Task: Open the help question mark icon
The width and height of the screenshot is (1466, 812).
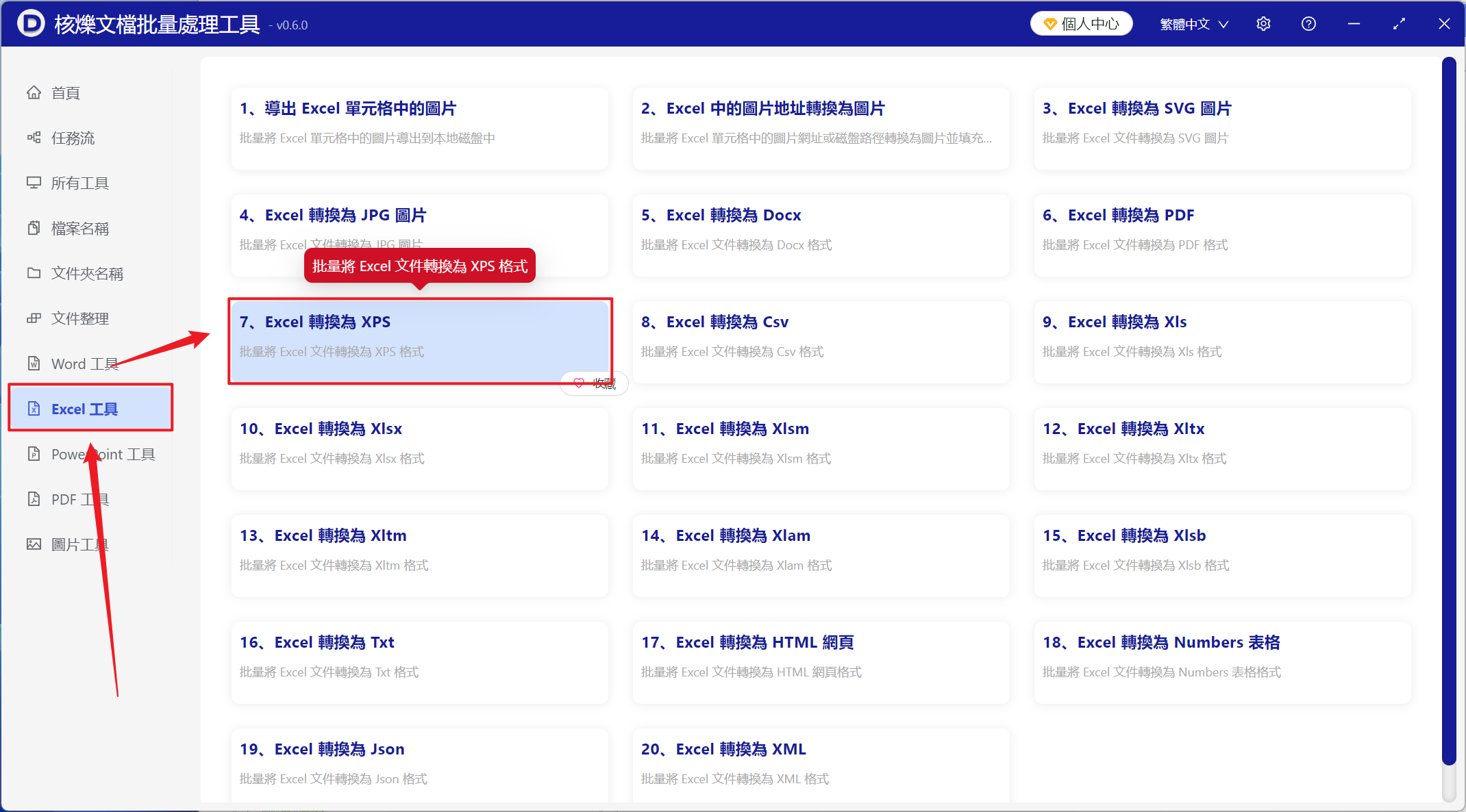Action: coord(1308,24)
